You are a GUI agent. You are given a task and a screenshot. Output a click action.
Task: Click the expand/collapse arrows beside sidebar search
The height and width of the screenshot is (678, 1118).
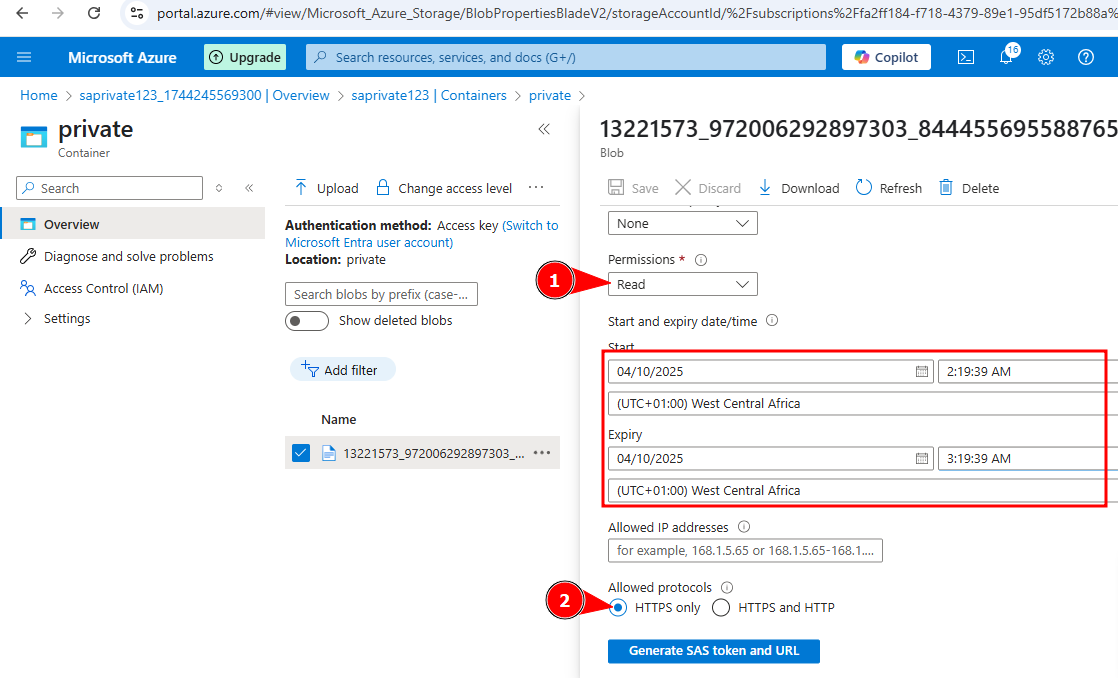tap(219, 188)
